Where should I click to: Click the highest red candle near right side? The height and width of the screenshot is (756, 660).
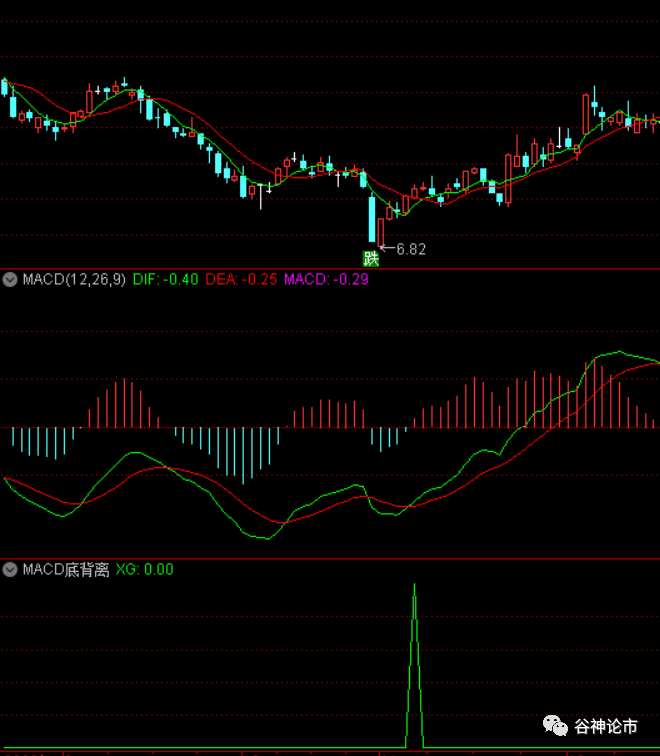[x=585, y=114]
